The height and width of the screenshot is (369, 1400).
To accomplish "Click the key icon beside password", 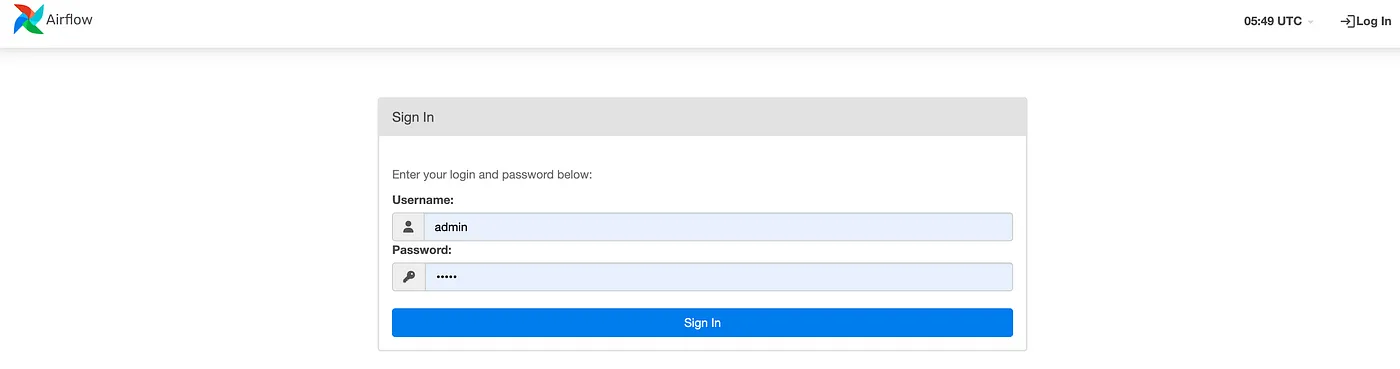I will coord(408,277).
